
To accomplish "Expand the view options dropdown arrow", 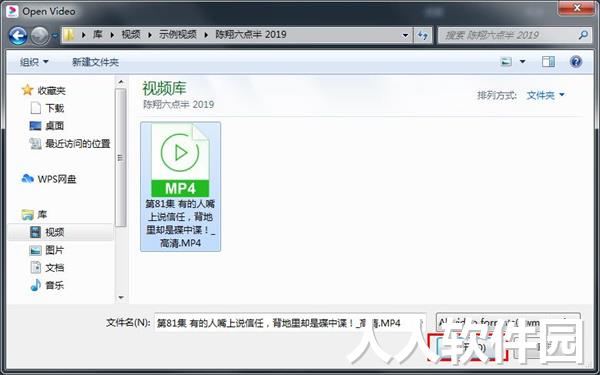I will point(523,62).
